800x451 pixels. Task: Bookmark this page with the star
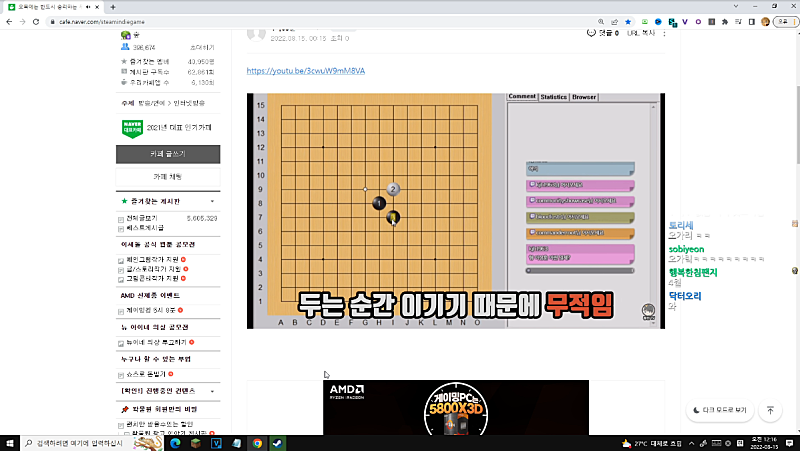[x=628, y=22]
